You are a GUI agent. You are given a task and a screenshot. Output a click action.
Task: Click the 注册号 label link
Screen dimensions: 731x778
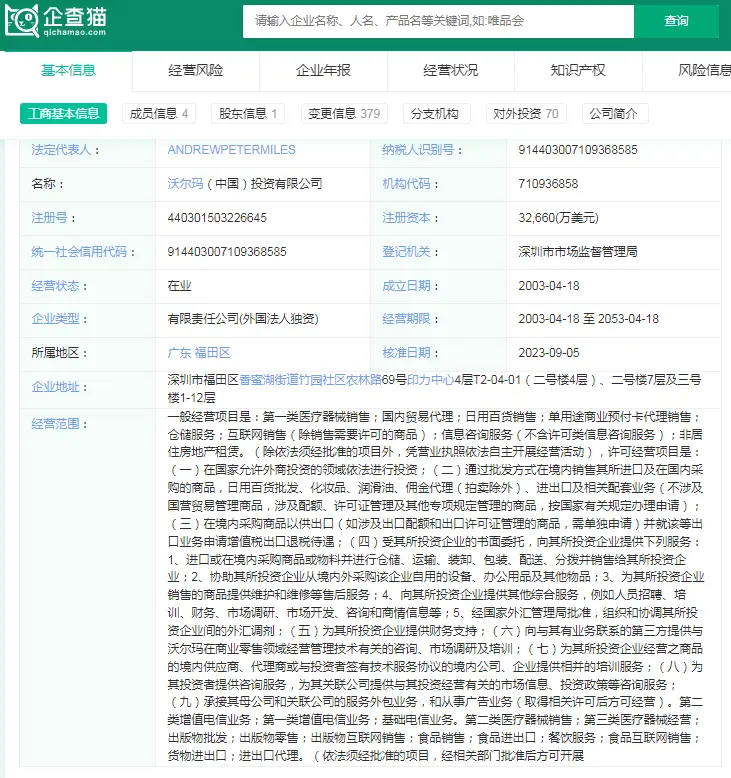[x=50, y=218]
